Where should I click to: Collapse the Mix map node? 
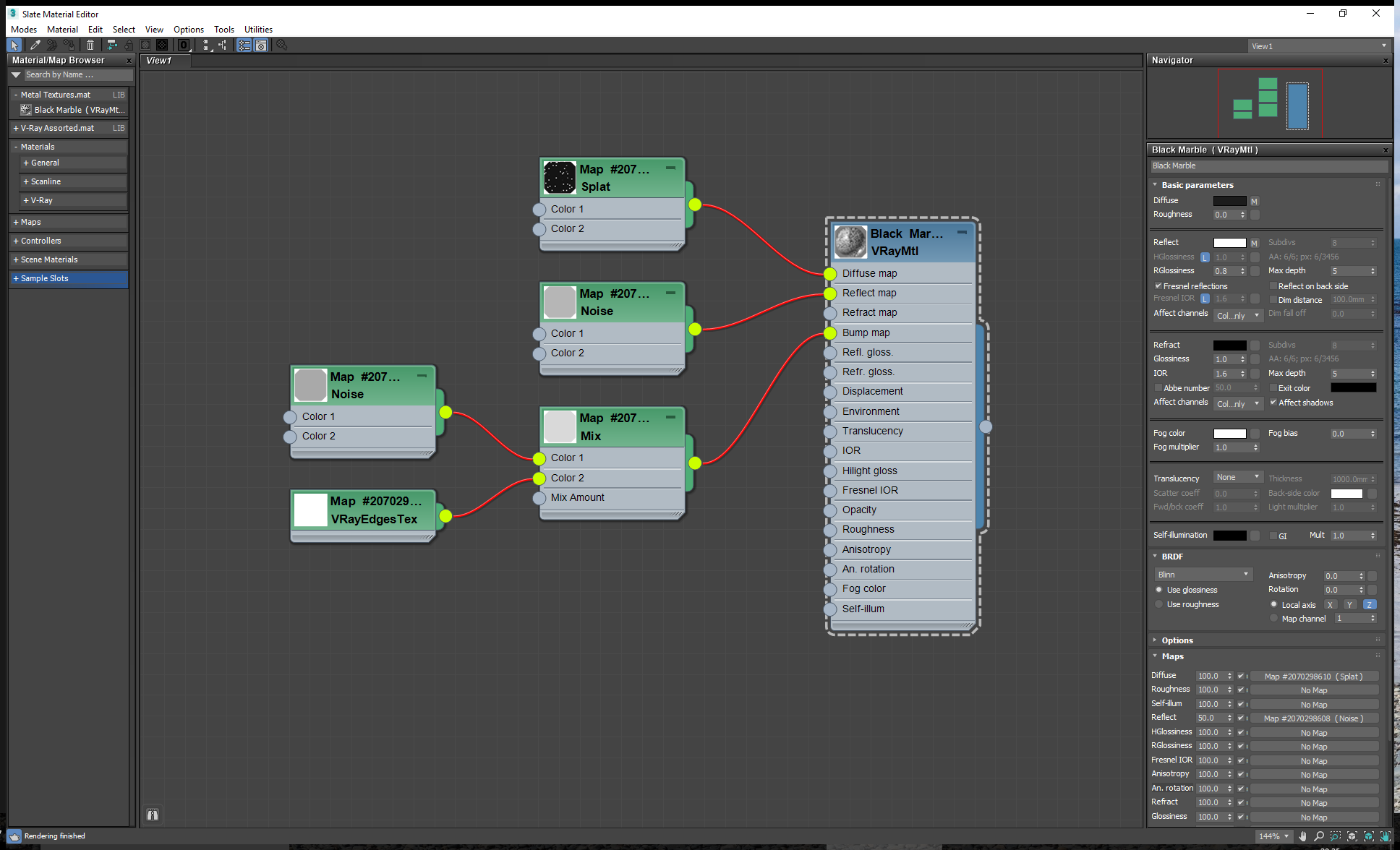pyautogui.click(x=670, y=417)
